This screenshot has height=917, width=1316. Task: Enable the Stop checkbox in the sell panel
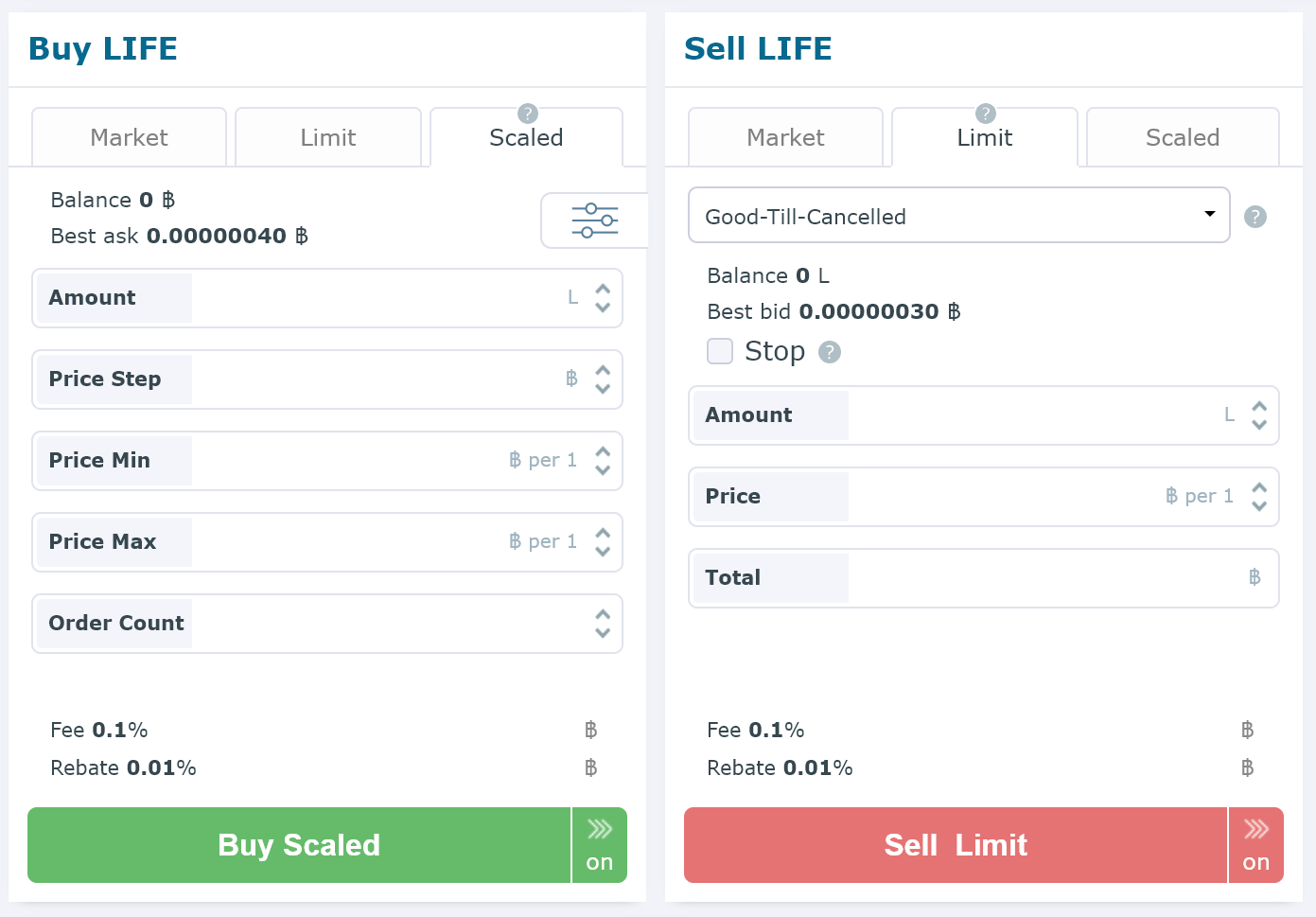pyautogui.click(x=720, y=351)
